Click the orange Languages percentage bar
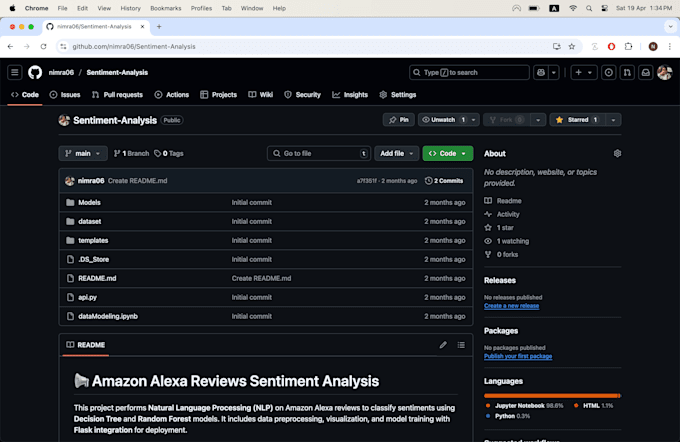 [552, 396]
